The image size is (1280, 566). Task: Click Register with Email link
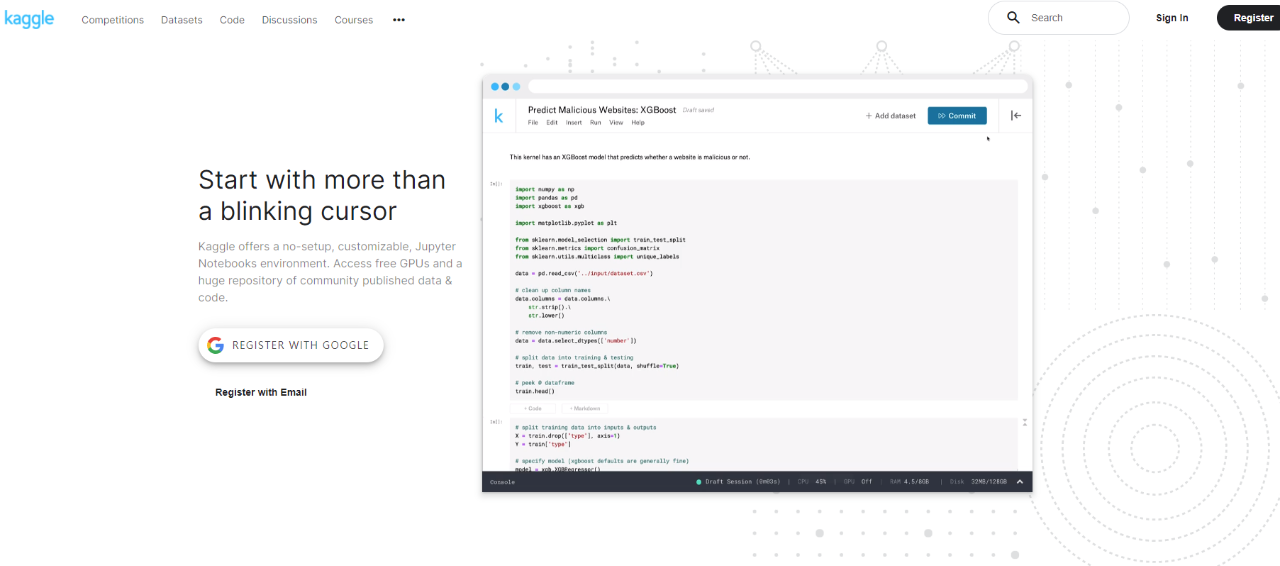(x=261, y=392)
